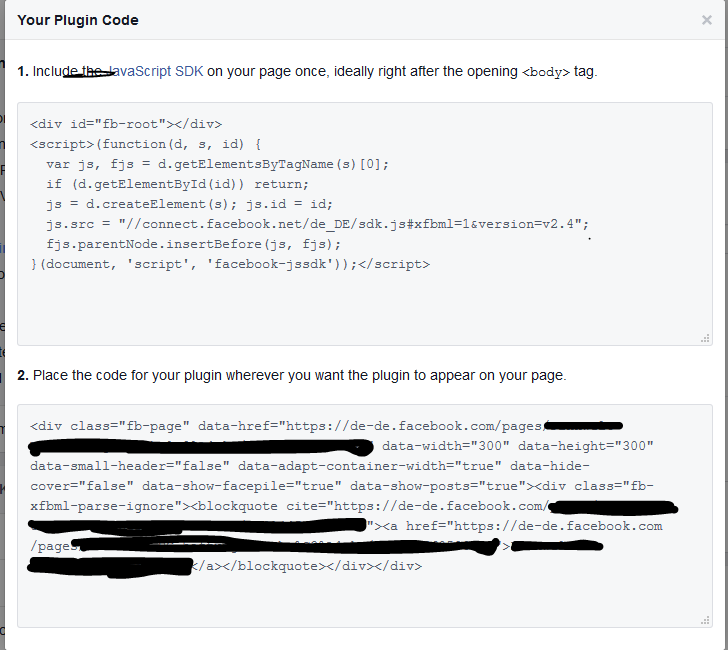Screen dimensions: 728x650
Task: Click the line starting with var js, fjs
Action: coord(217,164)
